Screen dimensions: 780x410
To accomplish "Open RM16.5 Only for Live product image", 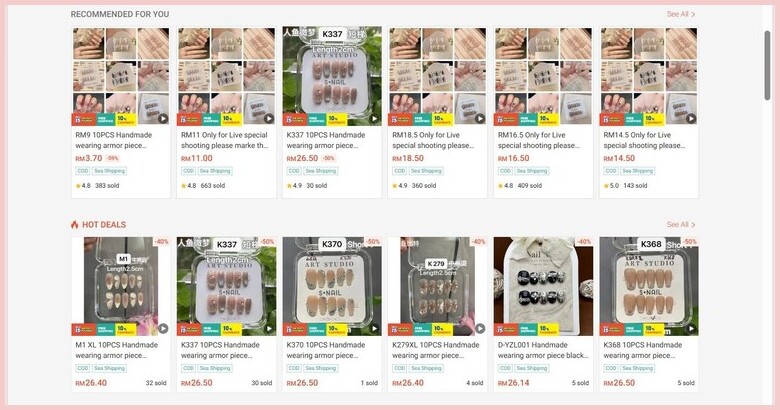I will (543, 76).
